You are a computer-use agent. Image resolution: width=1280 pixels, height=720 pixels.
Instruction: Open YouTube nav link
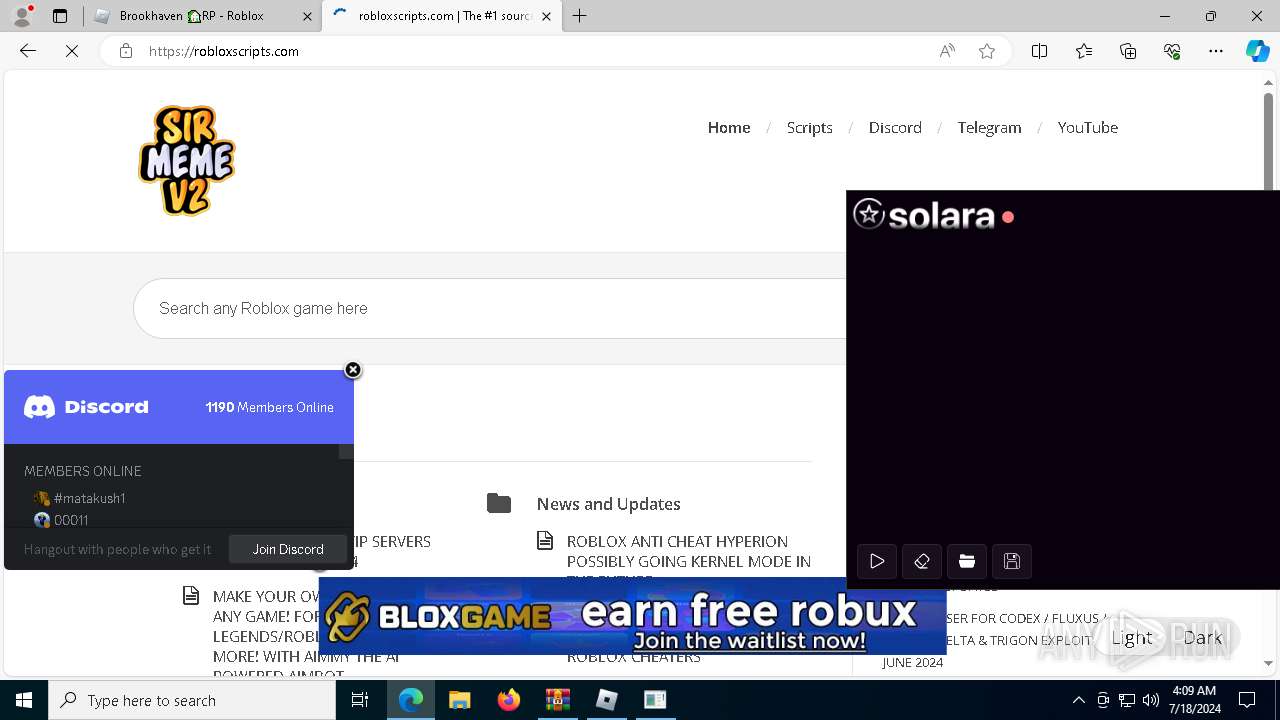click(1088, 127)
